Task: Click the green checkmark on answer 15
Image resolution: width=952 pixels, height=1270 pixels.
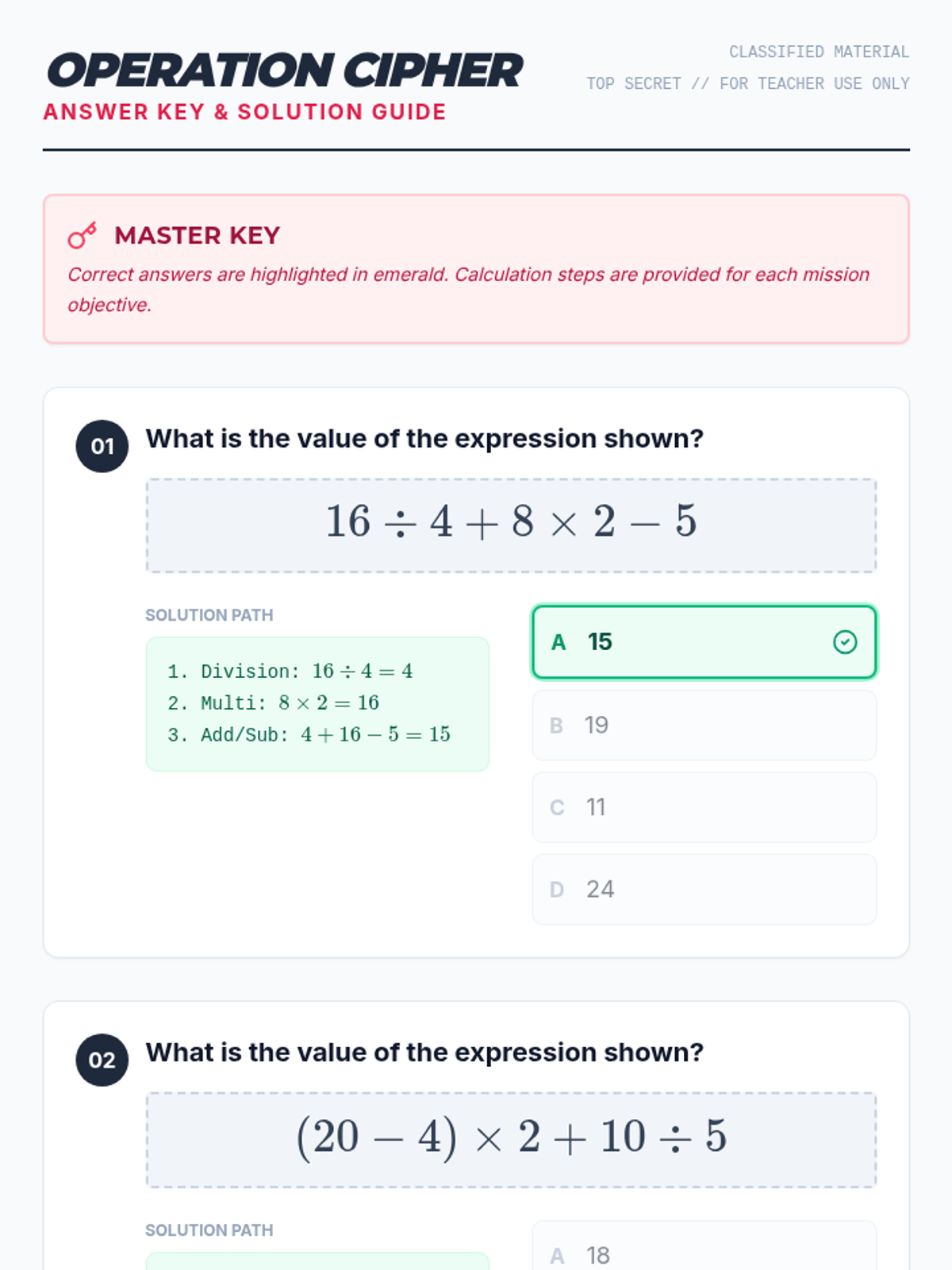Action: [845, 642]
